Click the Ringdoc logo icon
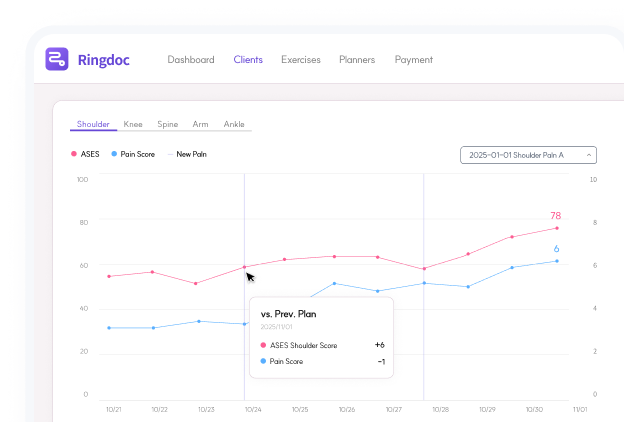The width and height of the screenshot is (624, 422). click(x=57, y=59)
